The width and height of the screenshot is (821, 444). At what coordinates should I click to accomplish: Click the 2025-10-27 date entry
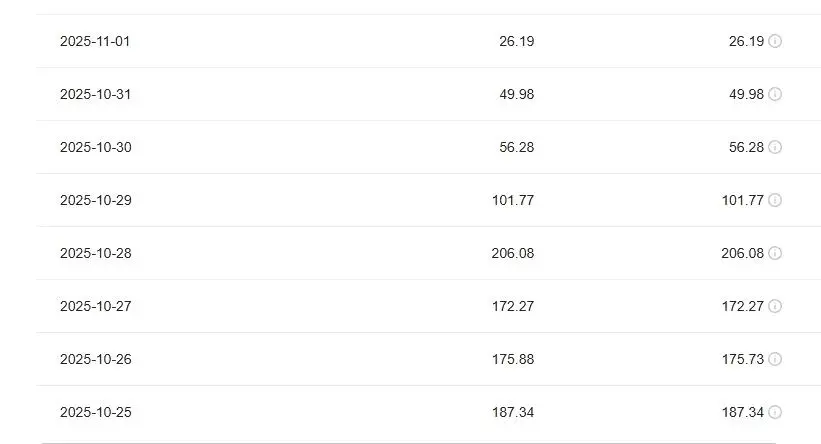95,306
